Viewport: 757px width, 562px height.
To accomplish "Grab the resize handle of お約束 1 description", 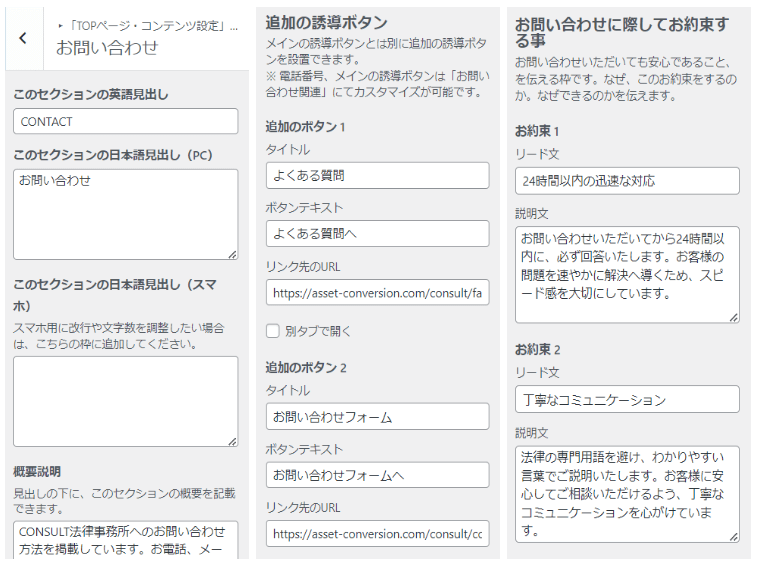I will point(734,317).
